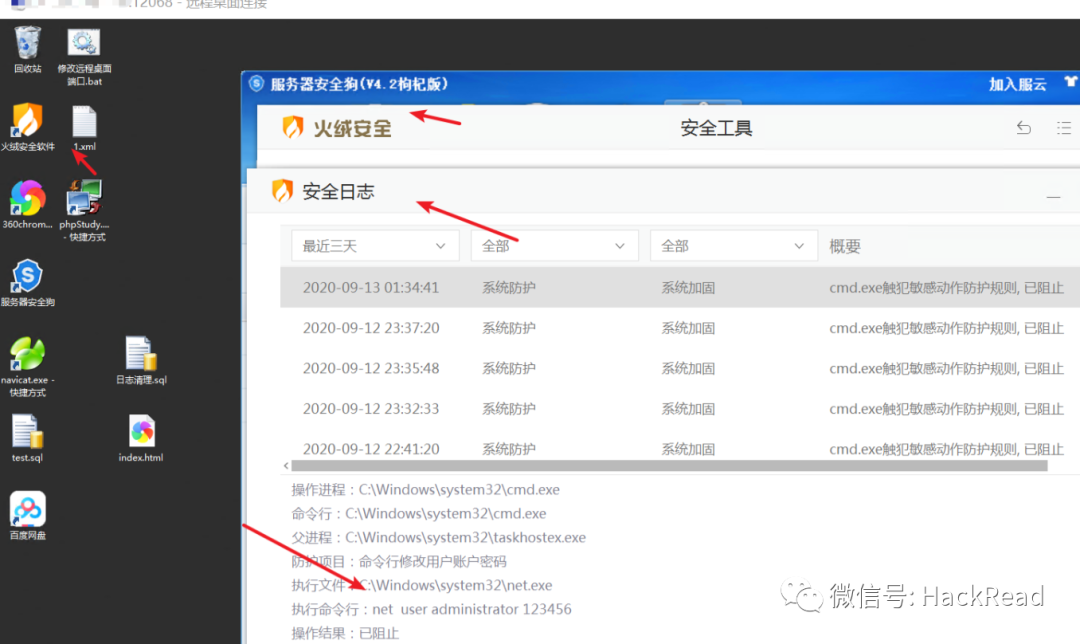Viewport: 1080px width, 644px height.
Task: Open the first 全部 category dropdown
Action: point(554,246)
